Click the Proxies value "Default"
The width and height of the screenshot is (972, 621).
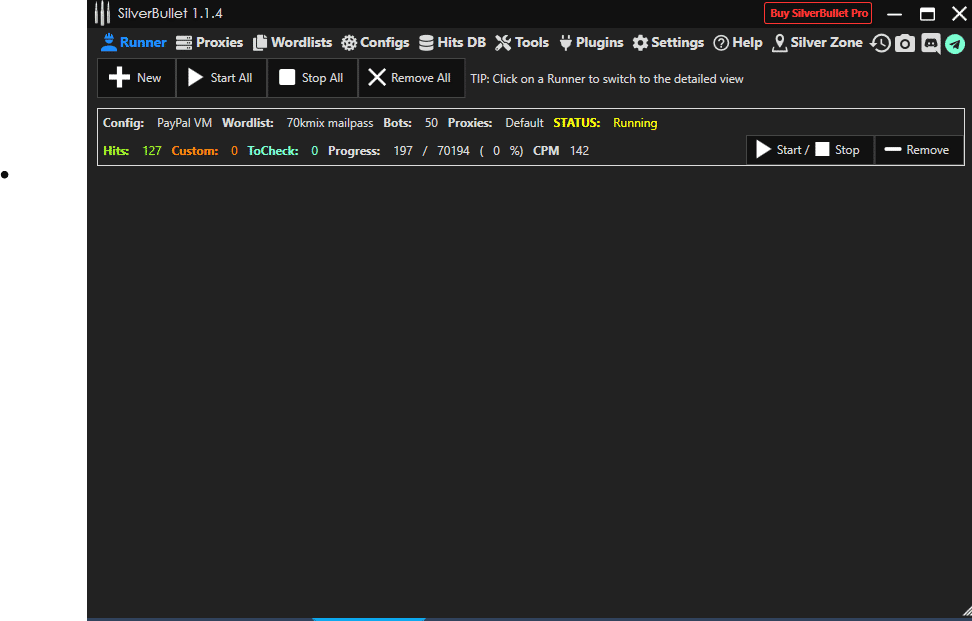click(x=524, y=123)
